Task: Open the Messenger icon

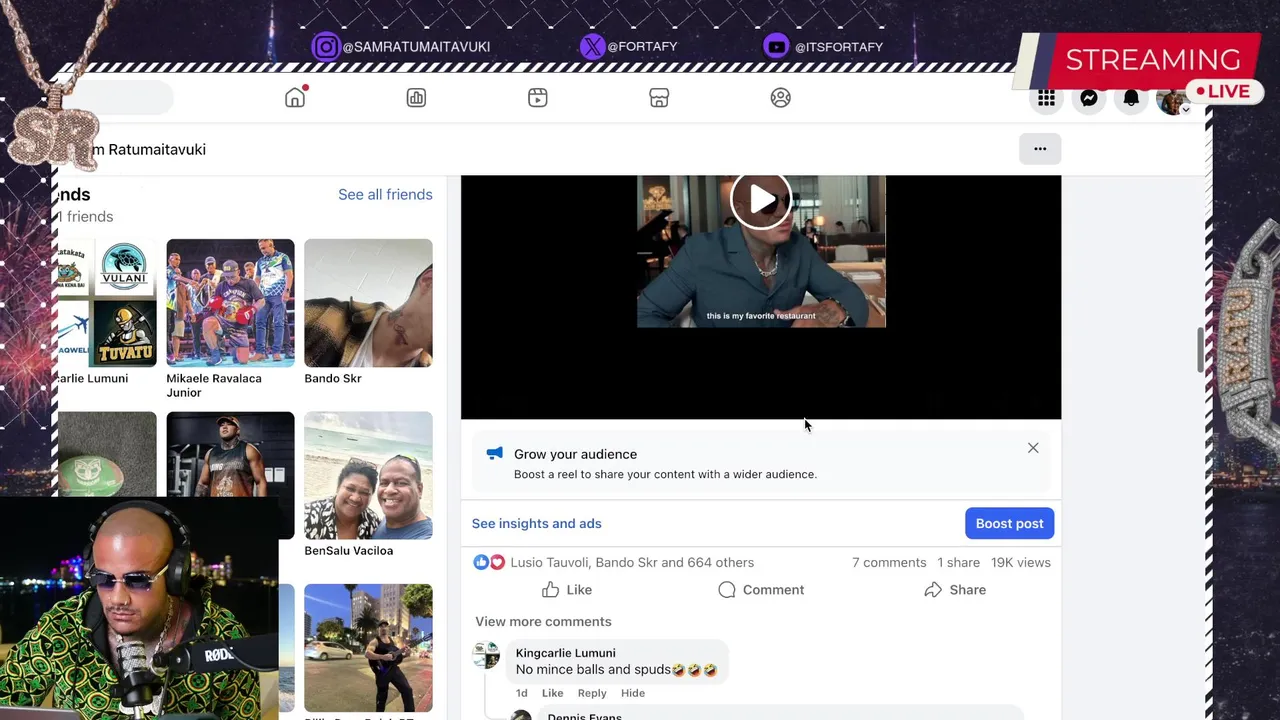Action: (x=1089, y=98)
